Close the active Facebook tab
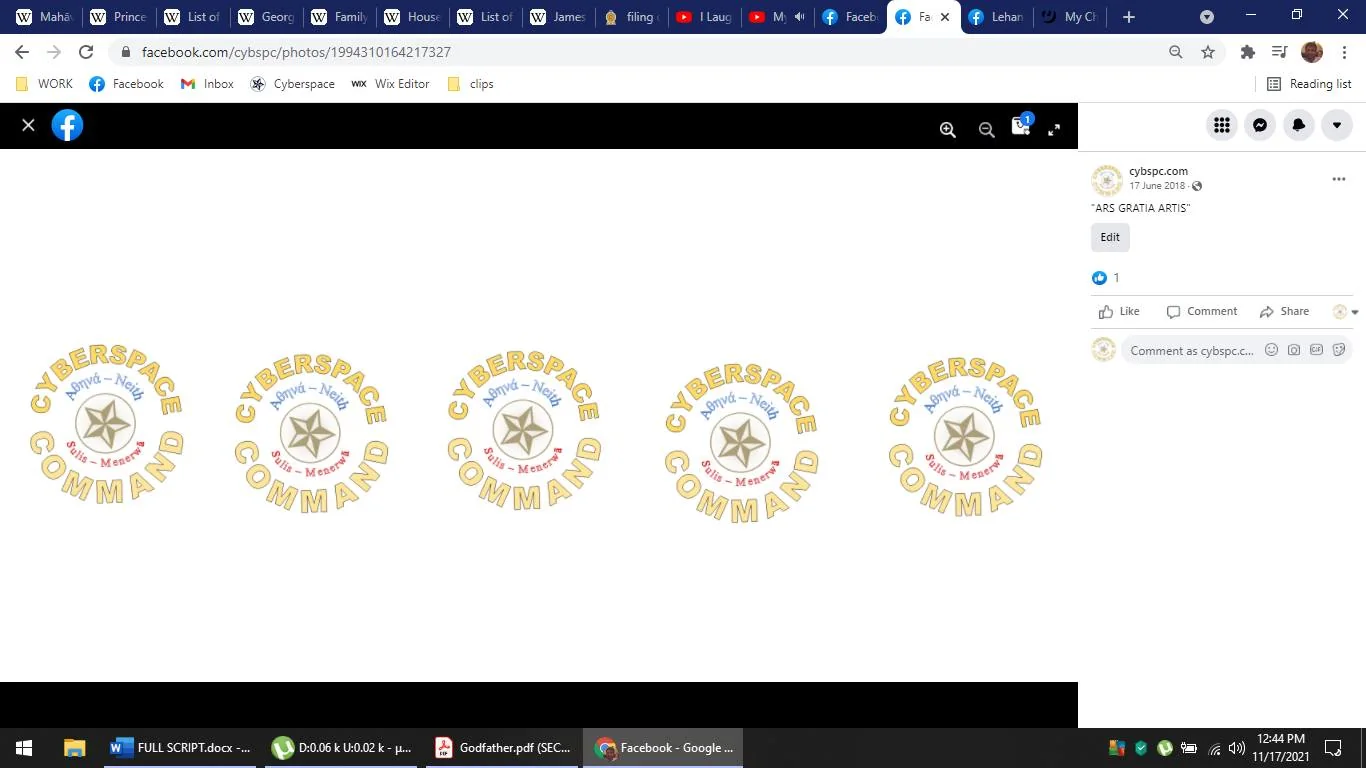This screenshot has height=768, width=1366. point(945,17)
